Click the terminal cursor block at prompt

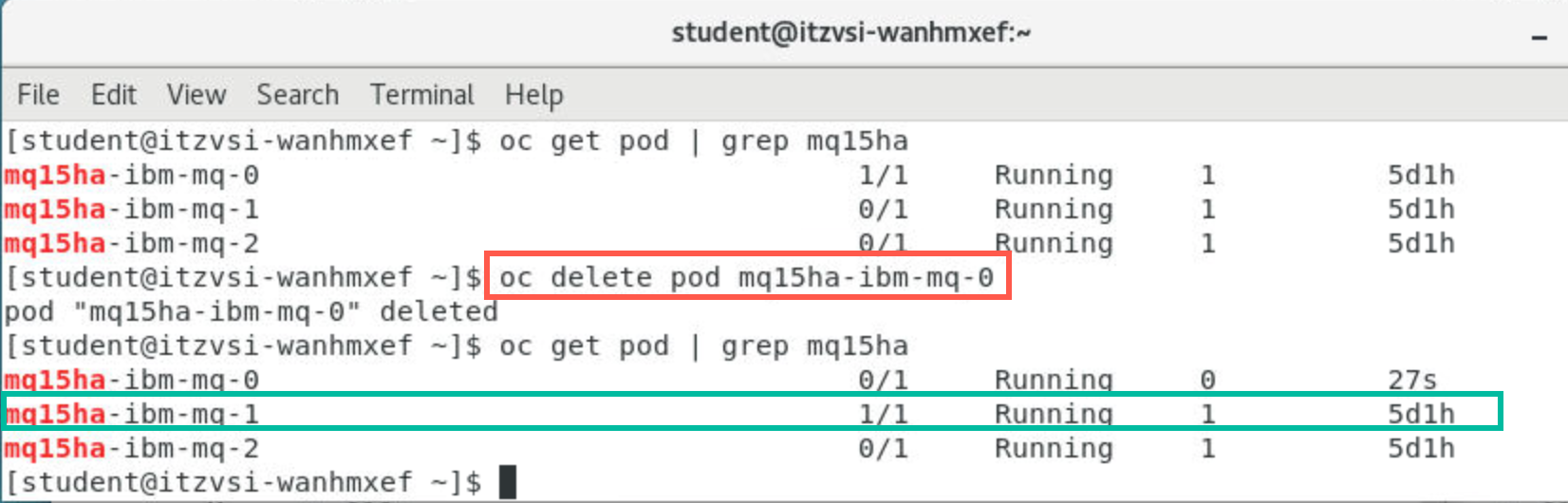coord(508,482)
